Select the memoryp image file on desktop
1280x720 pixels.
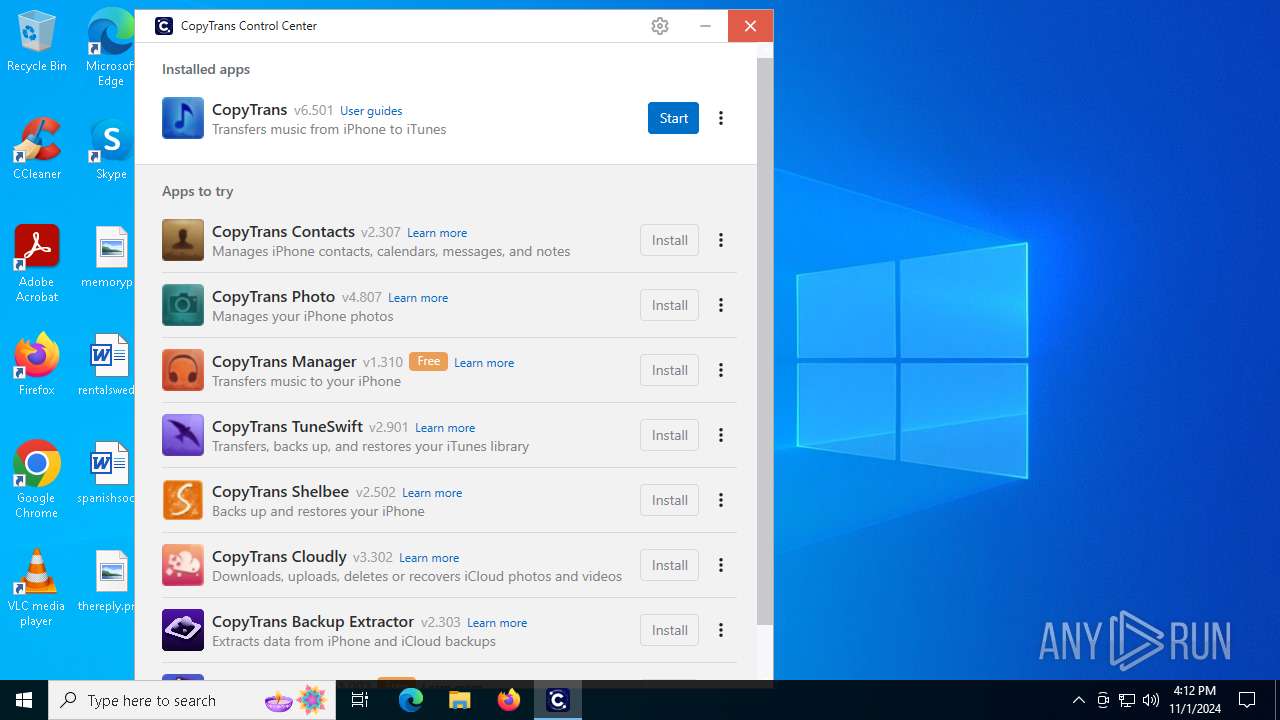[108, 257]
